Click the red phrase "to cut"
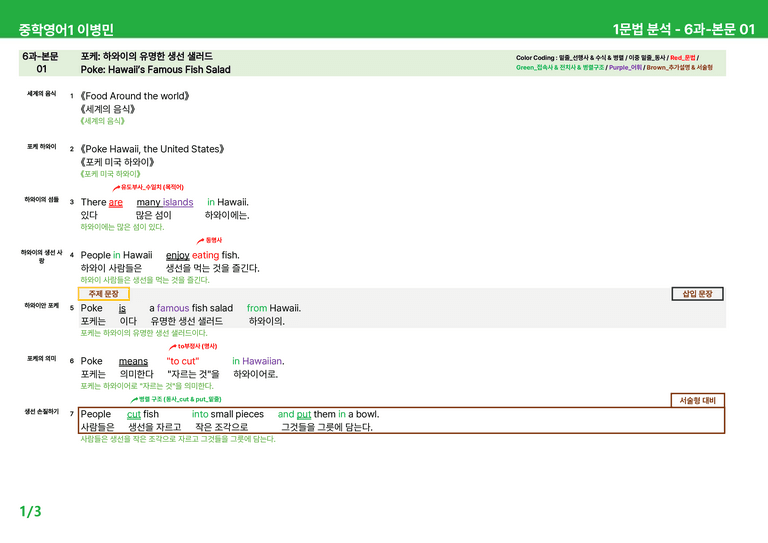 183,361
